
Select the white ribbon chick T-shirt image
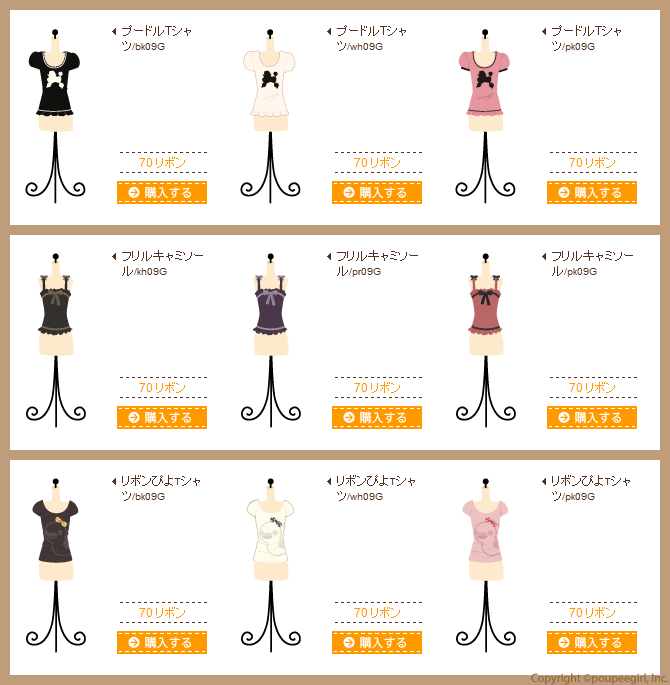coord(270,565)
